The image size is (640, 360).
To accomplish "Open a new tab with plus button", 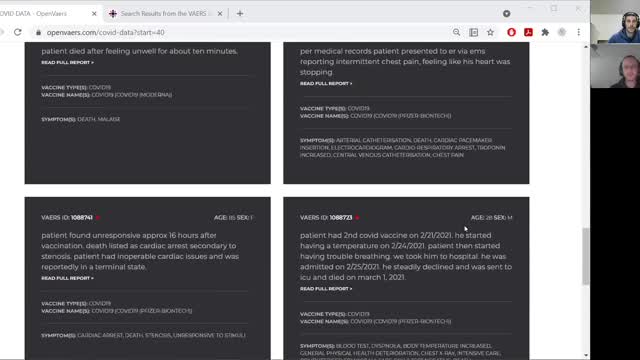I will point(240,13).
